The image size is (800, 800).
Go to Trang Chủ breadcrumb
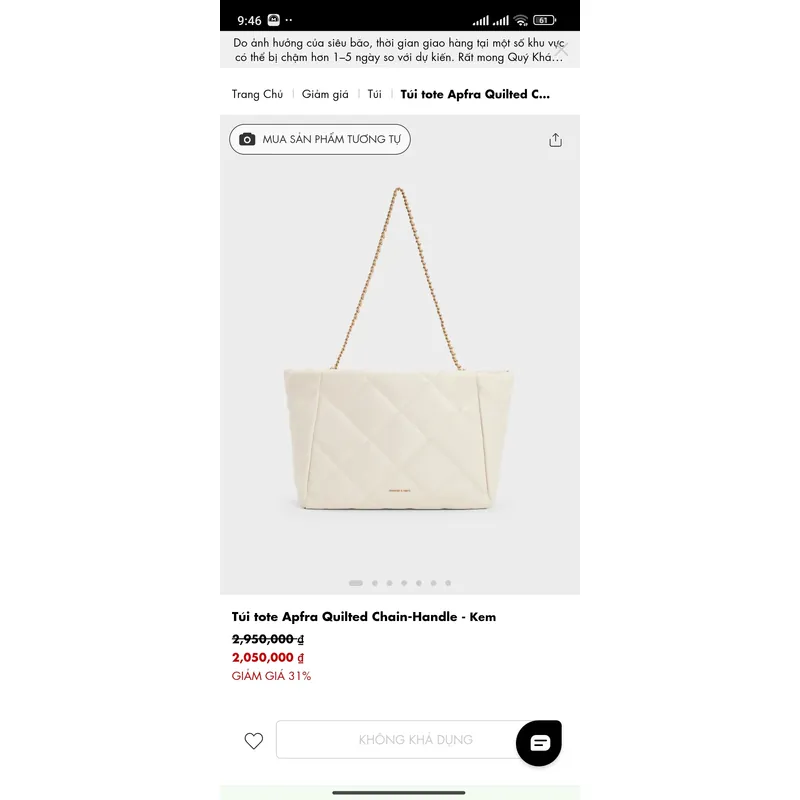pos(257,94)
